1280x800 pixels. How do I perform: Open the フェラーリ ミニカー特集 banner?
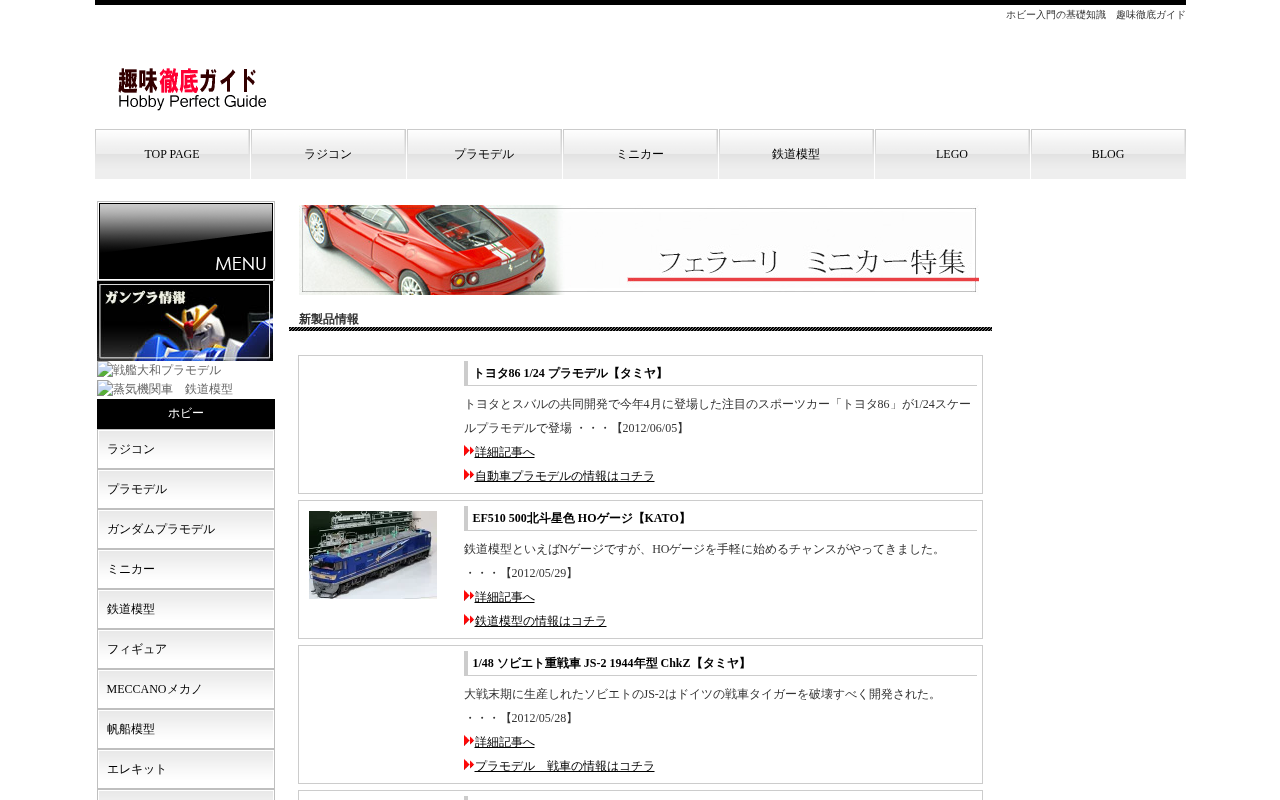point(639,250)
